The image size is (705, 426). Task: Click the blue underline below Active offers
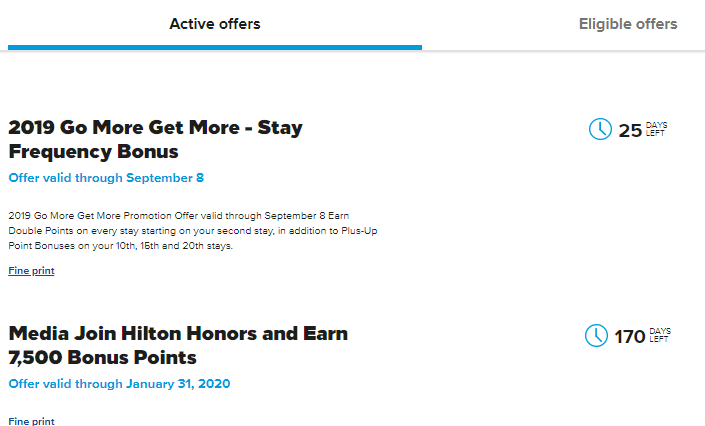[215, 47]
